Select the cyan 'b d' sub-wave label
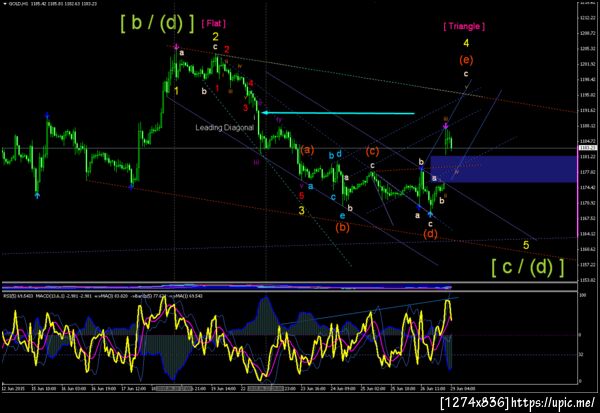The height and width of the screenshot is (413, 600). coord(335,155)
